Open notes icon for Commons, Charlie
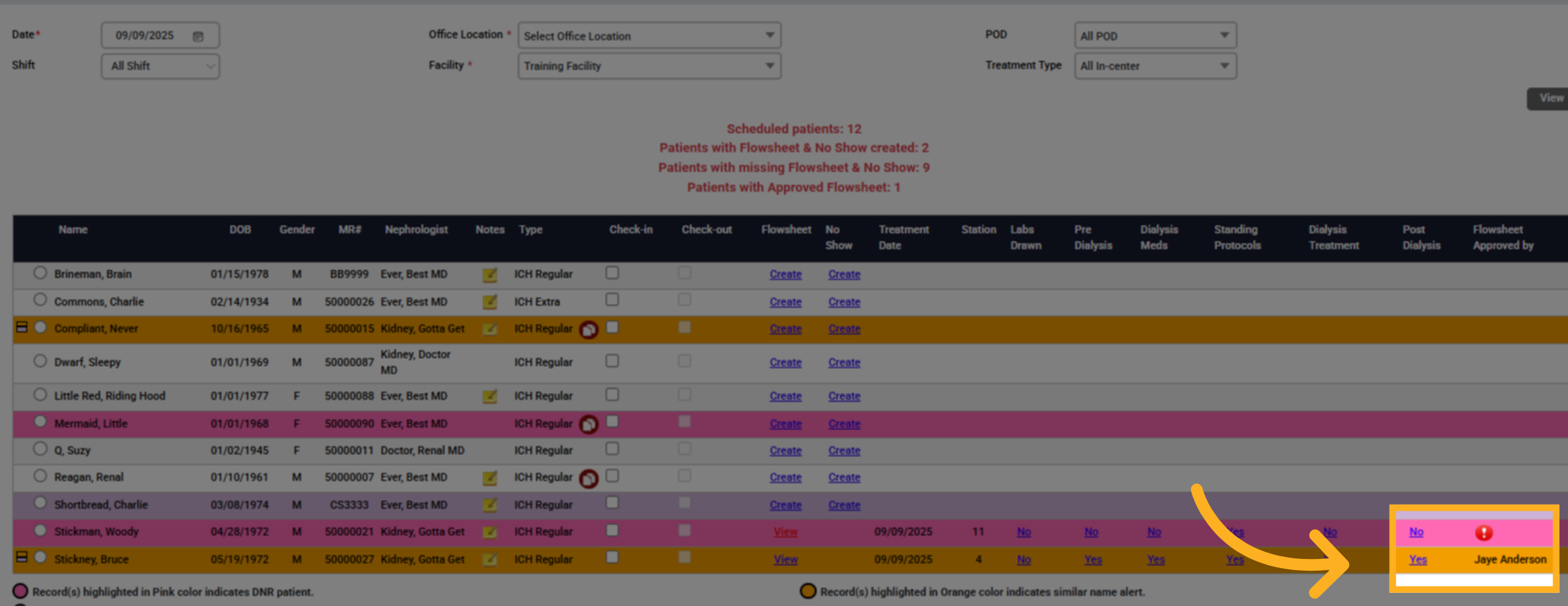This screenshot has height=606, width=1568. coord(489,302)
